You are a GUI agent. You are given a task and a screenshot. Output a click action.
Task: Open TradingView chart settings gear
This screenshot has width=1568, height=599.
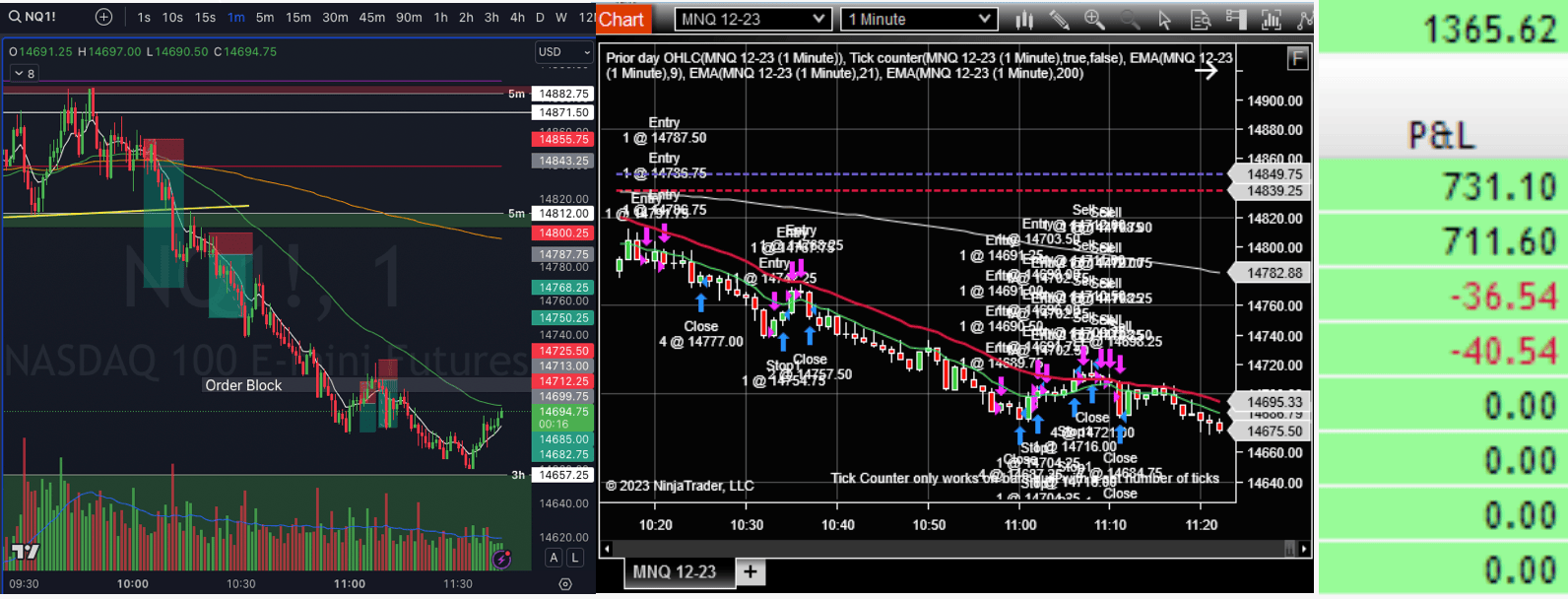[565, 583]
